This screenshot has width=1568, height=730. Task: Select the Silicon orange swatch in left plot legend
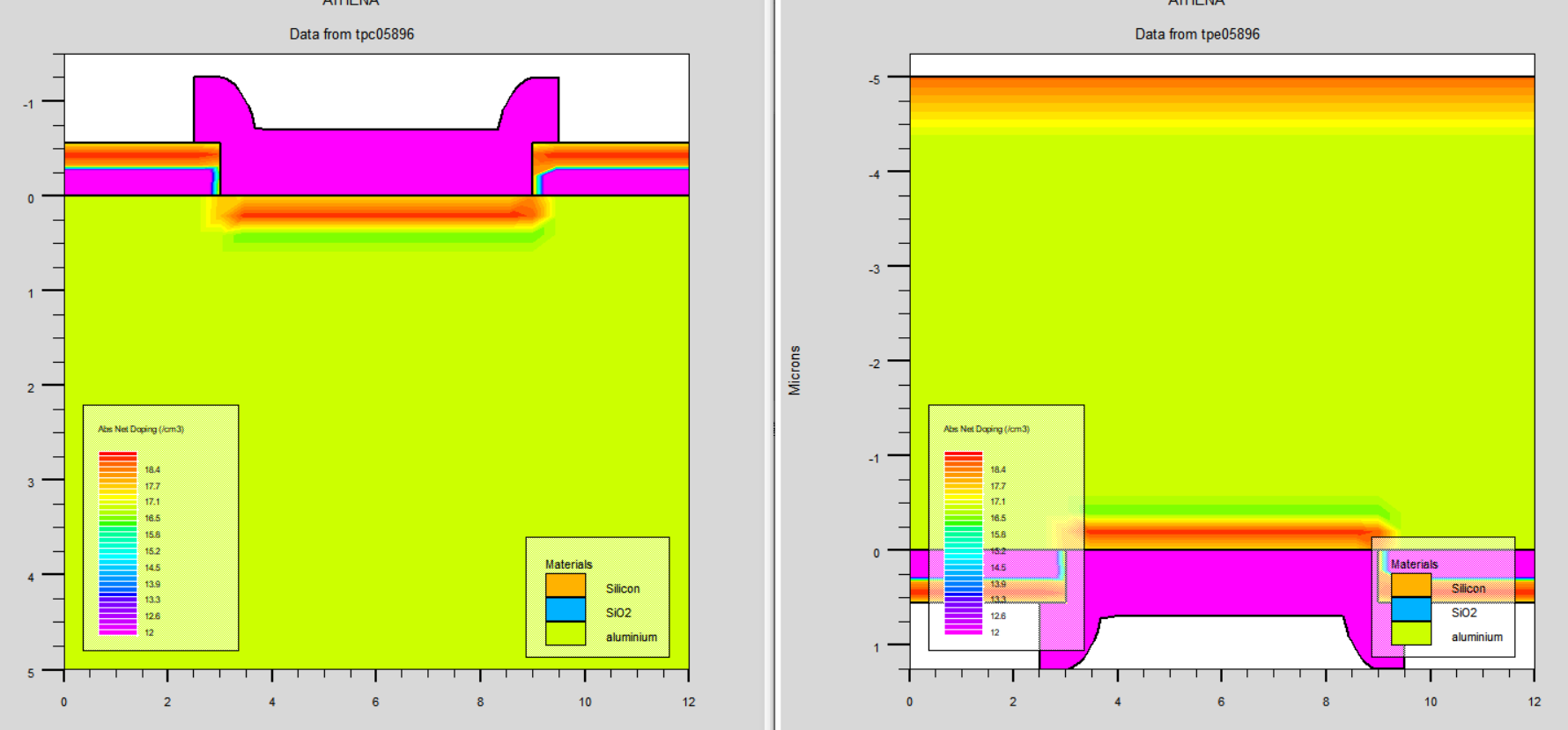pyautogui.click(x=566, y=586)
